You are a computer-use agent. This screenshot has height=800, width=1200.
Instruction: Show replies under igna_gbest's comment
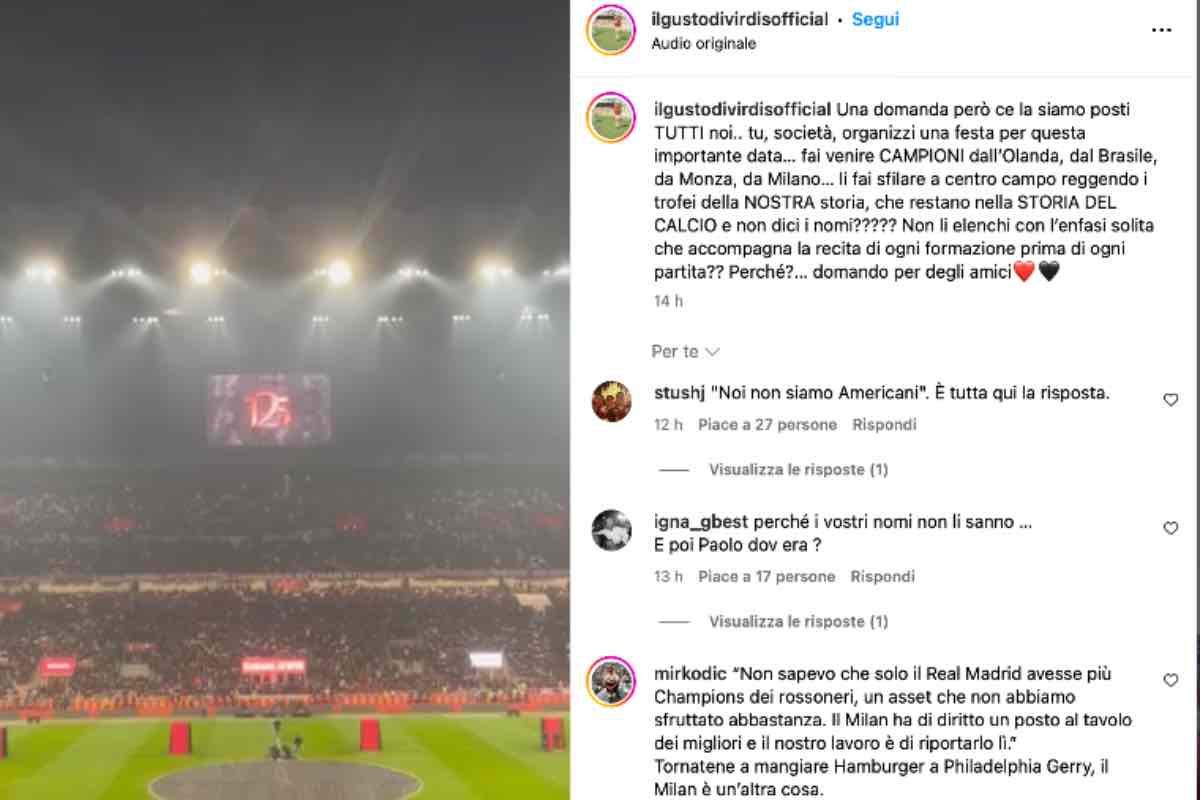click(798, 621)
